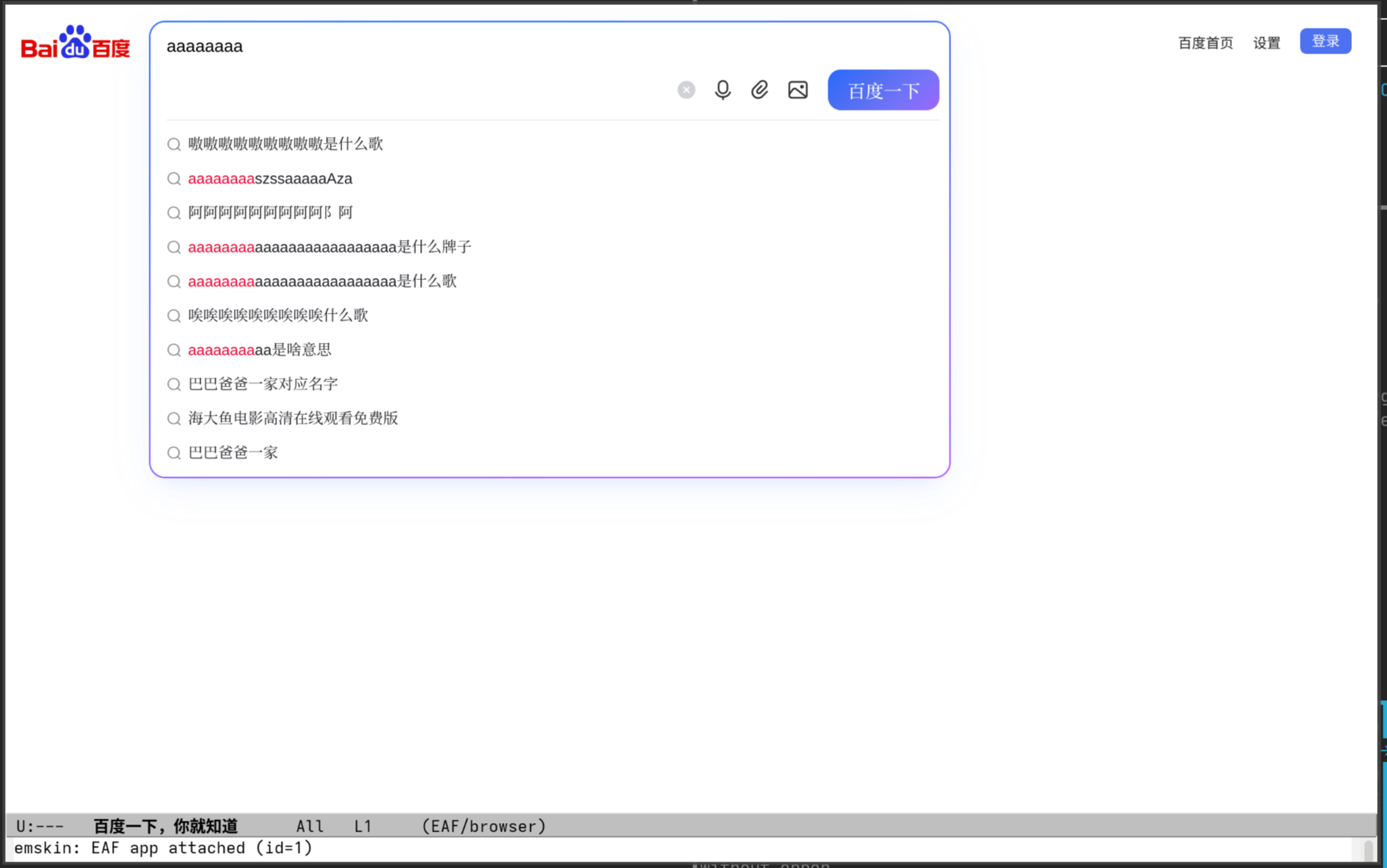Click inside the search text field
This screenshot has height=868, width=1387.
(429, 47)
